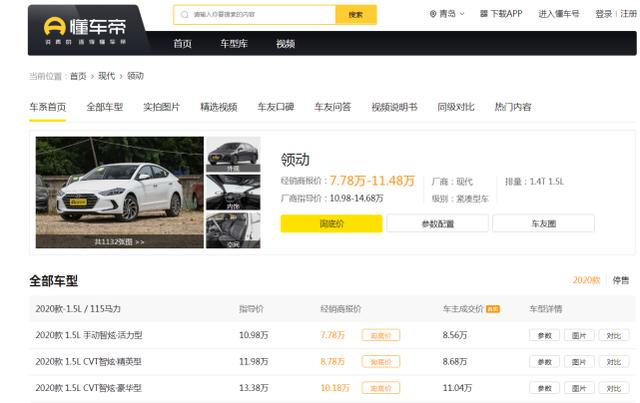This screenshot has width=640, height=403.
Task: Click 图片 in the 活力型 row
Action: (x=579, y=335)
